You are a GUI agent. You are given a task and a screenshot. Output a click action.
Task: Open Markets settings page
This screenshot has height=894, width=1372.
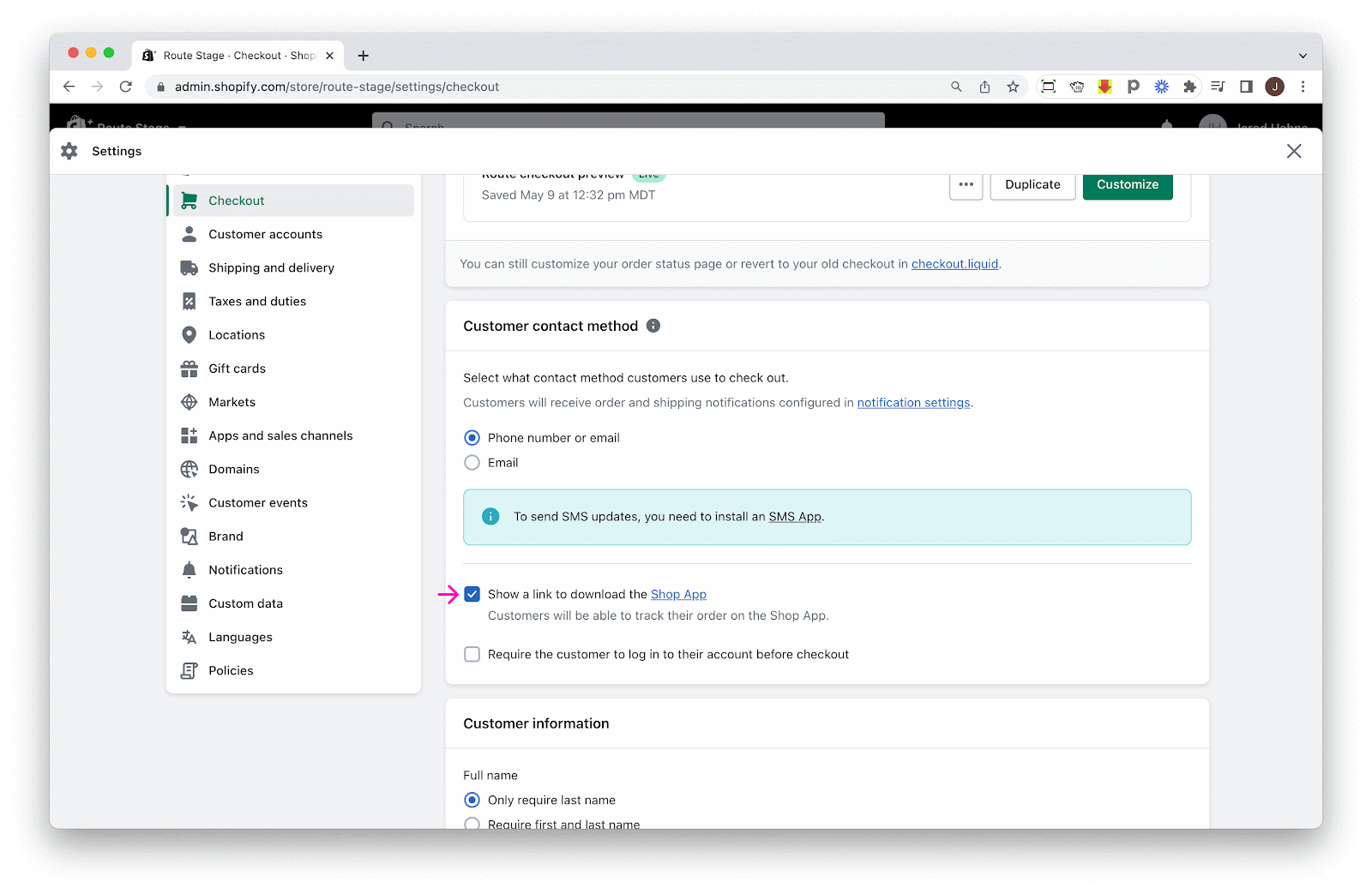(292, 402)
